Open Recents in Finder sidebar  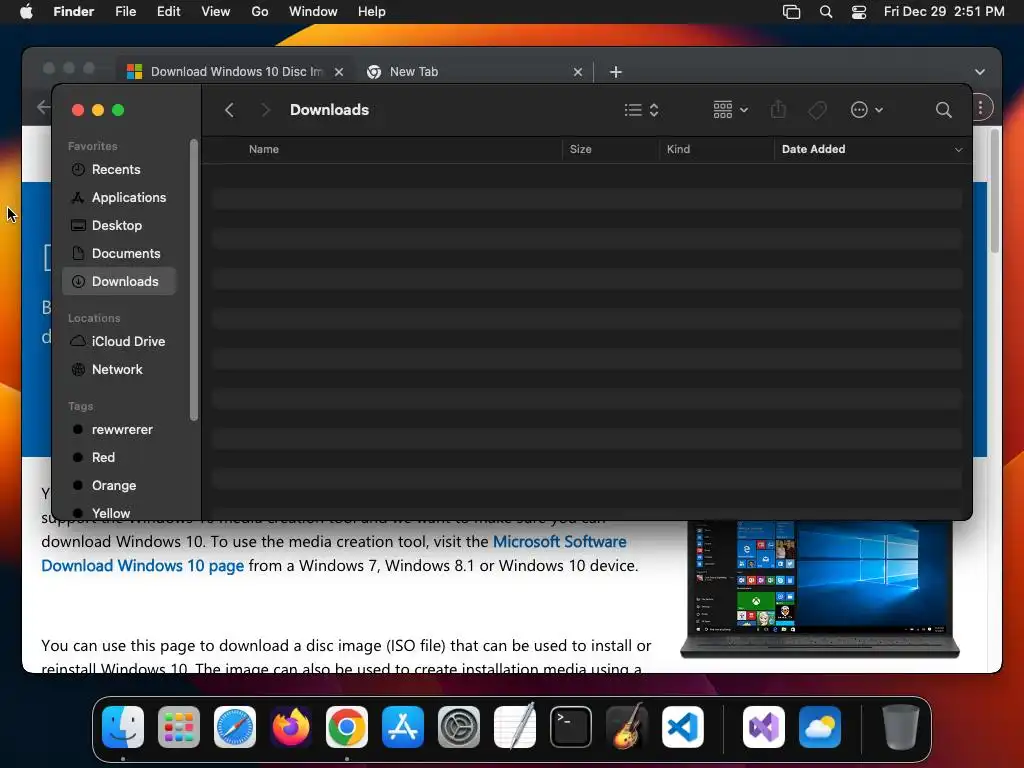118,169
